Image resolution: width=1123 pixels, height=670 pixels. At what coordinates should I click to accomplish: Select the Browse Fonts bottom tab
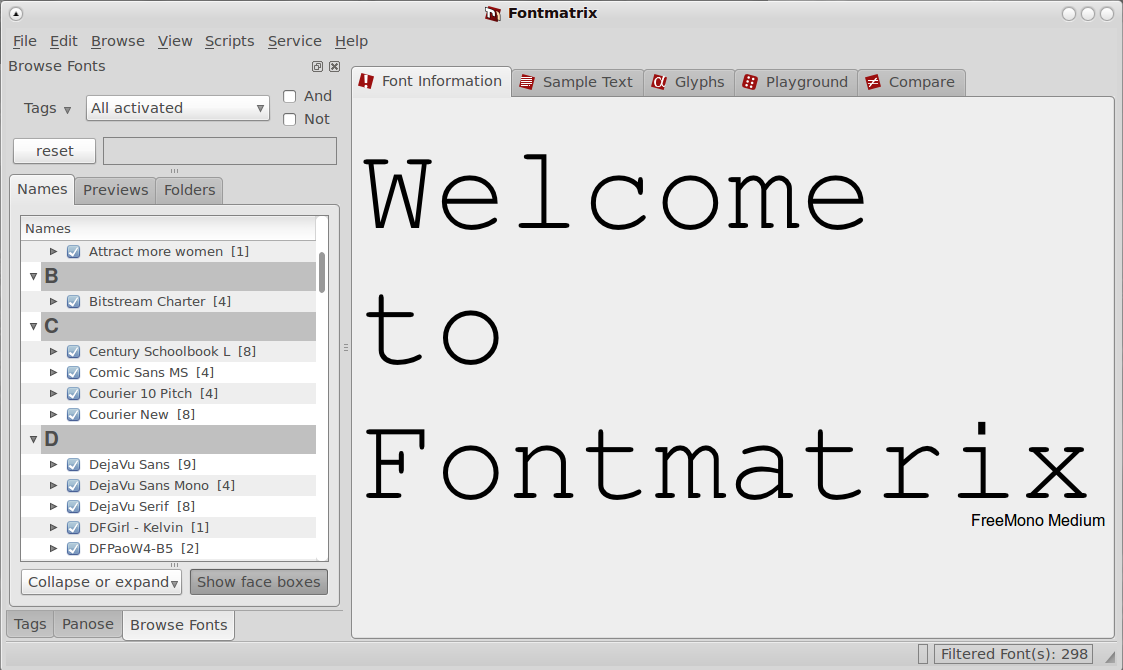coord(178,625)
